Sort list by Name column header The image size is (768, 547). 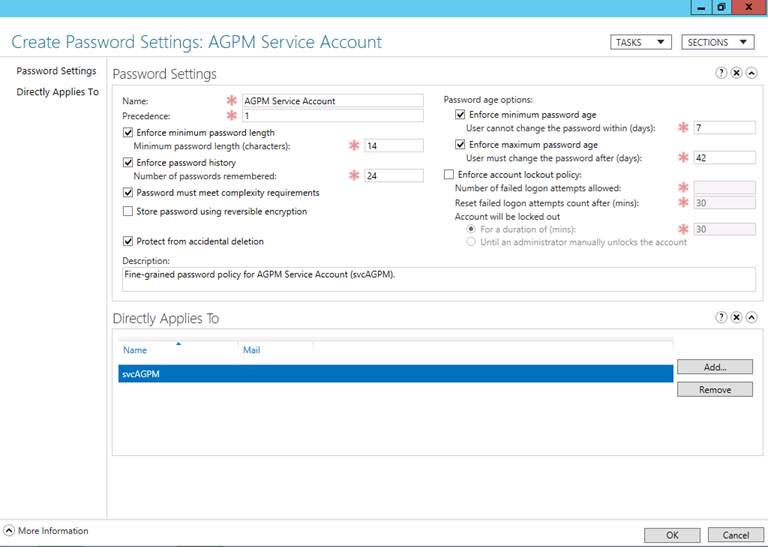tap(135, 350)
